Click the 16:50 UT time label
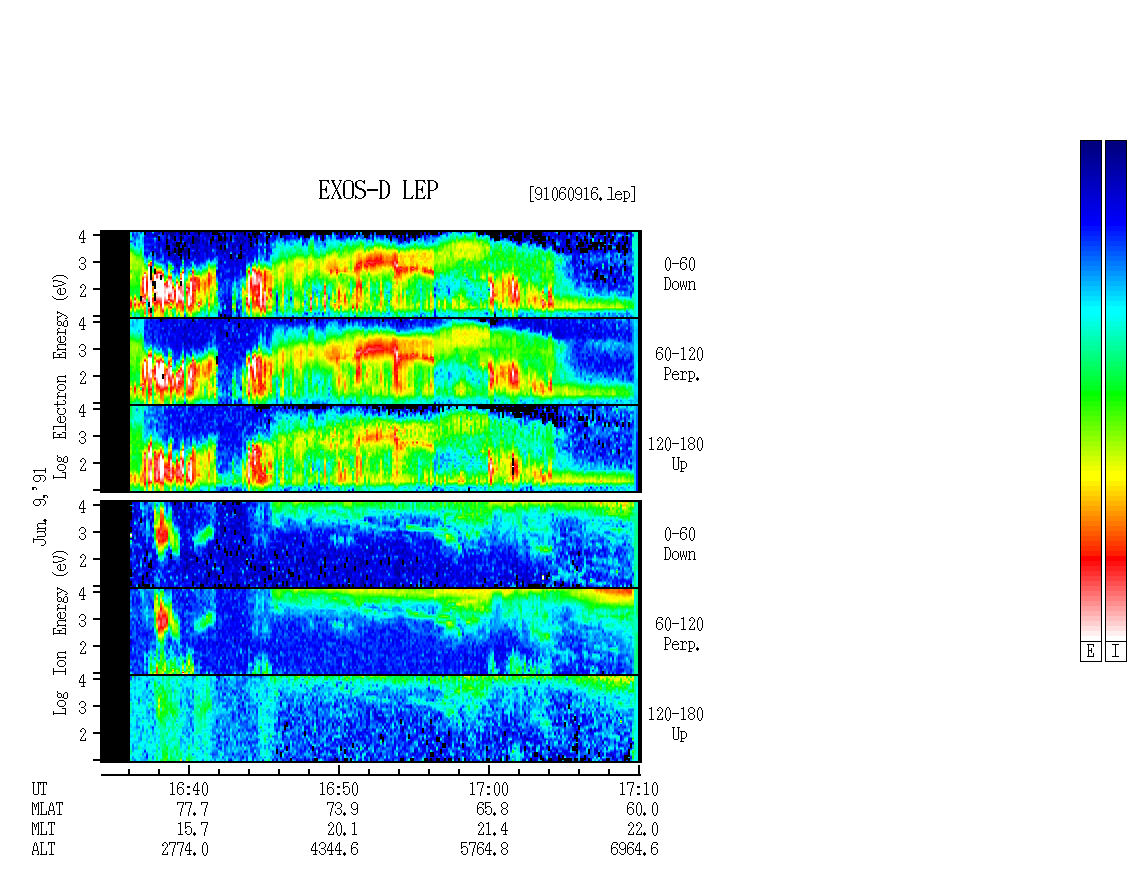Screen dimensions: 1130x875 [x=339, y=789]
